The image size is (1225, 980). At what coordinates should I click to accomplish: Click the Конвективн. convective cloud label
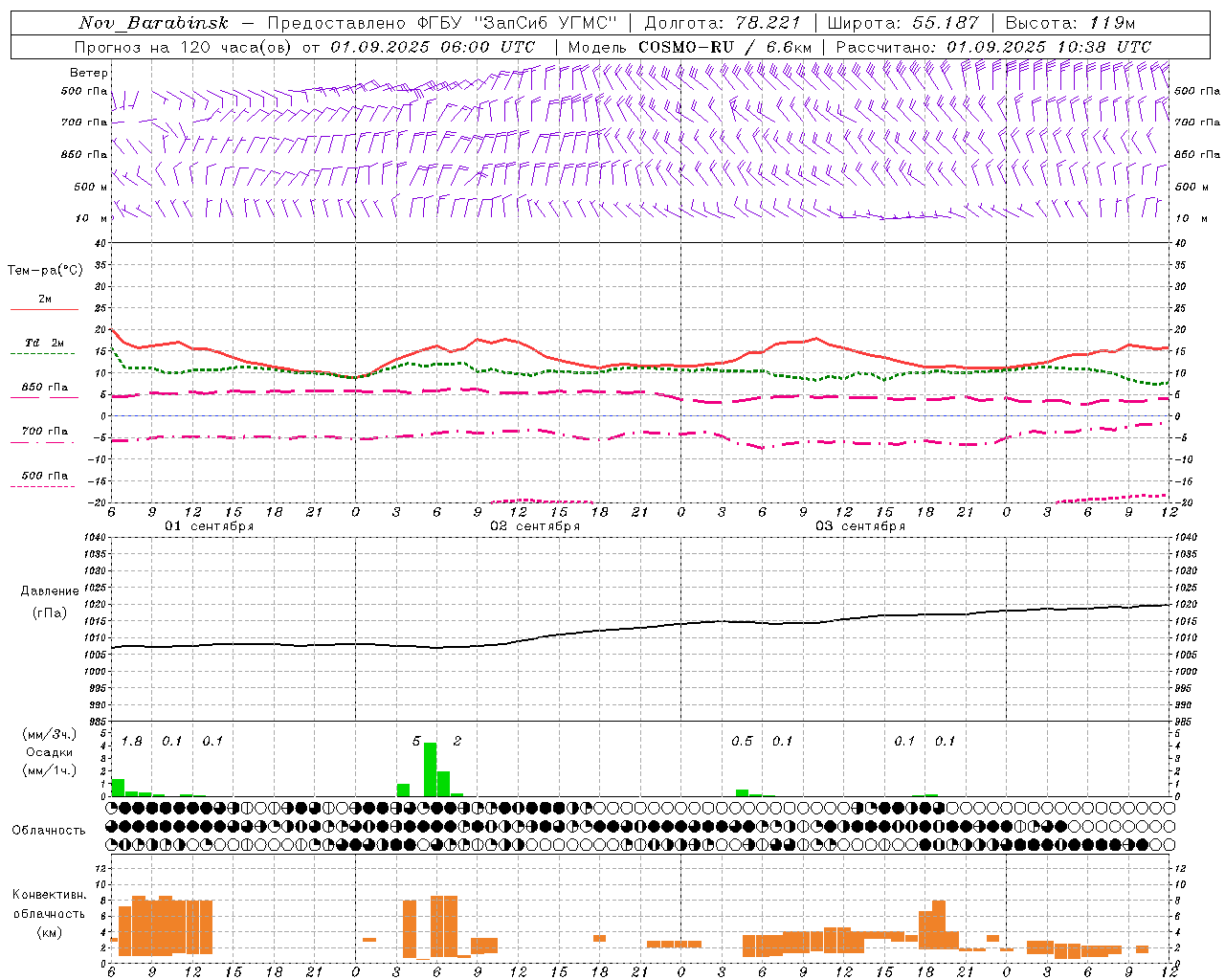pyautogui.click(x=50, y=895)
